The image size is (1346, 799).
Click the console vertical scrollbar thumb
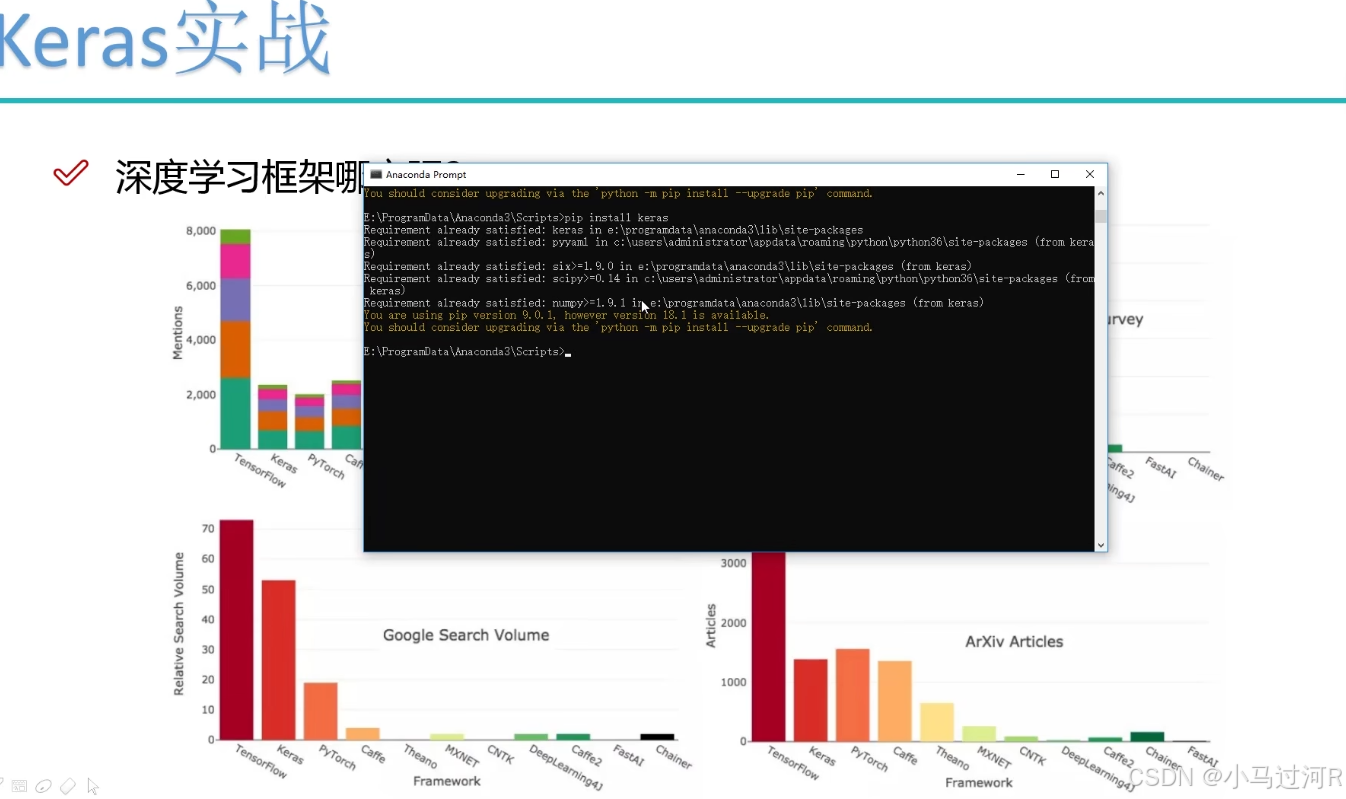tap(1101, 216)
